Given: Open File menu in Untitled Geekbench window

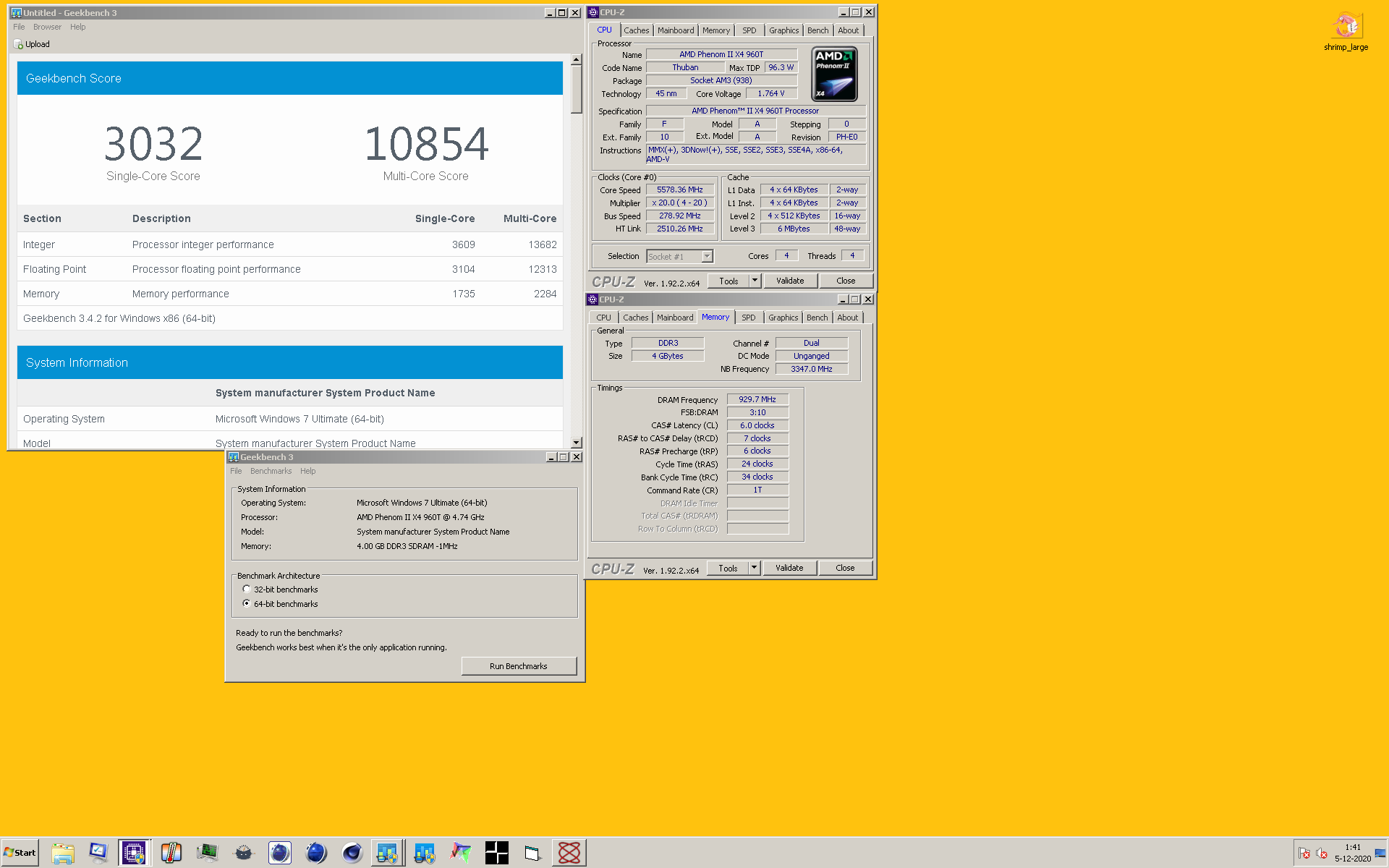Looking at the screenshot, I should [x=19, y=27].
